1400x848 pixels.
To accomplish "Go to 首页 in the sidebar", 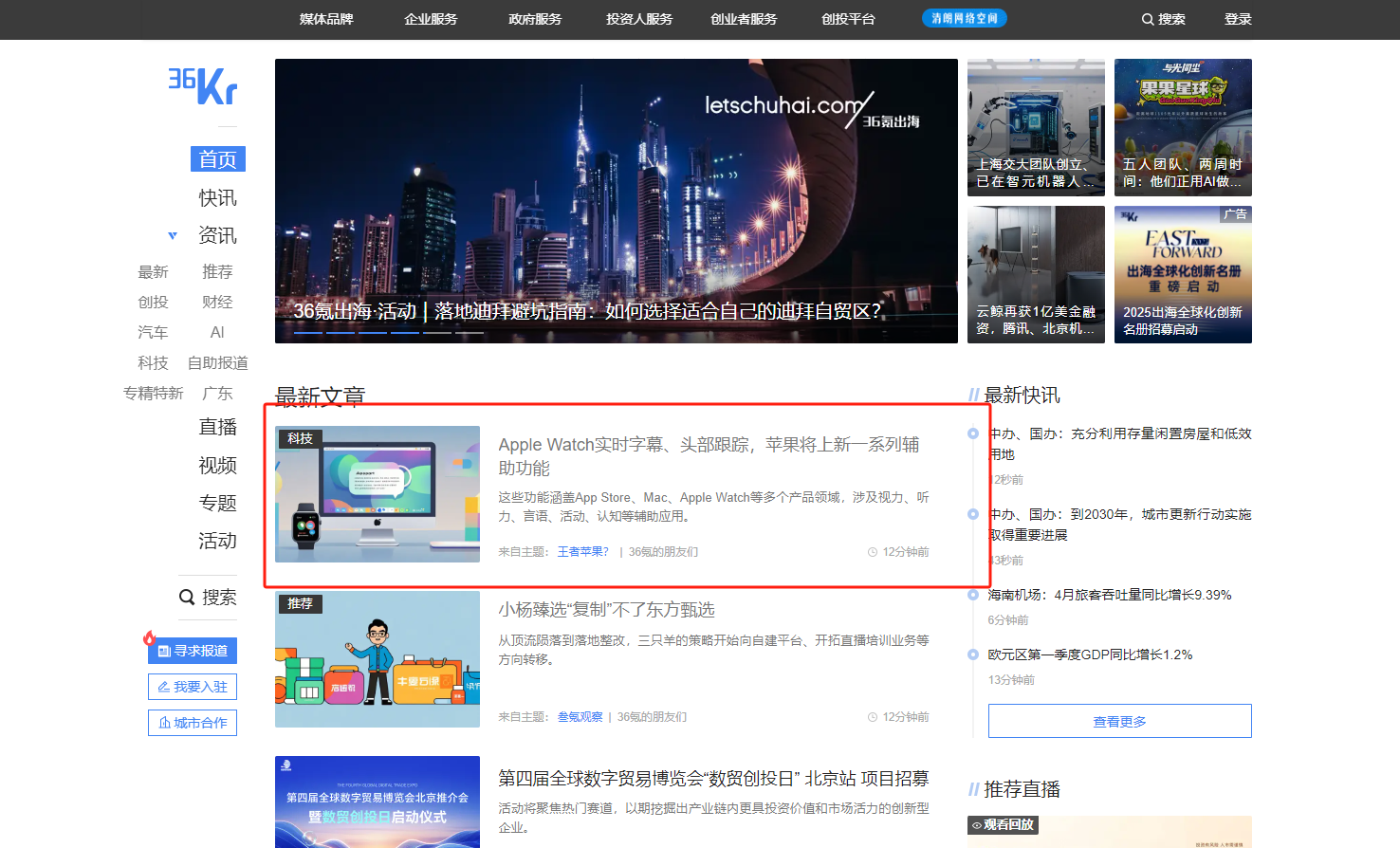I will pos(218,159).
